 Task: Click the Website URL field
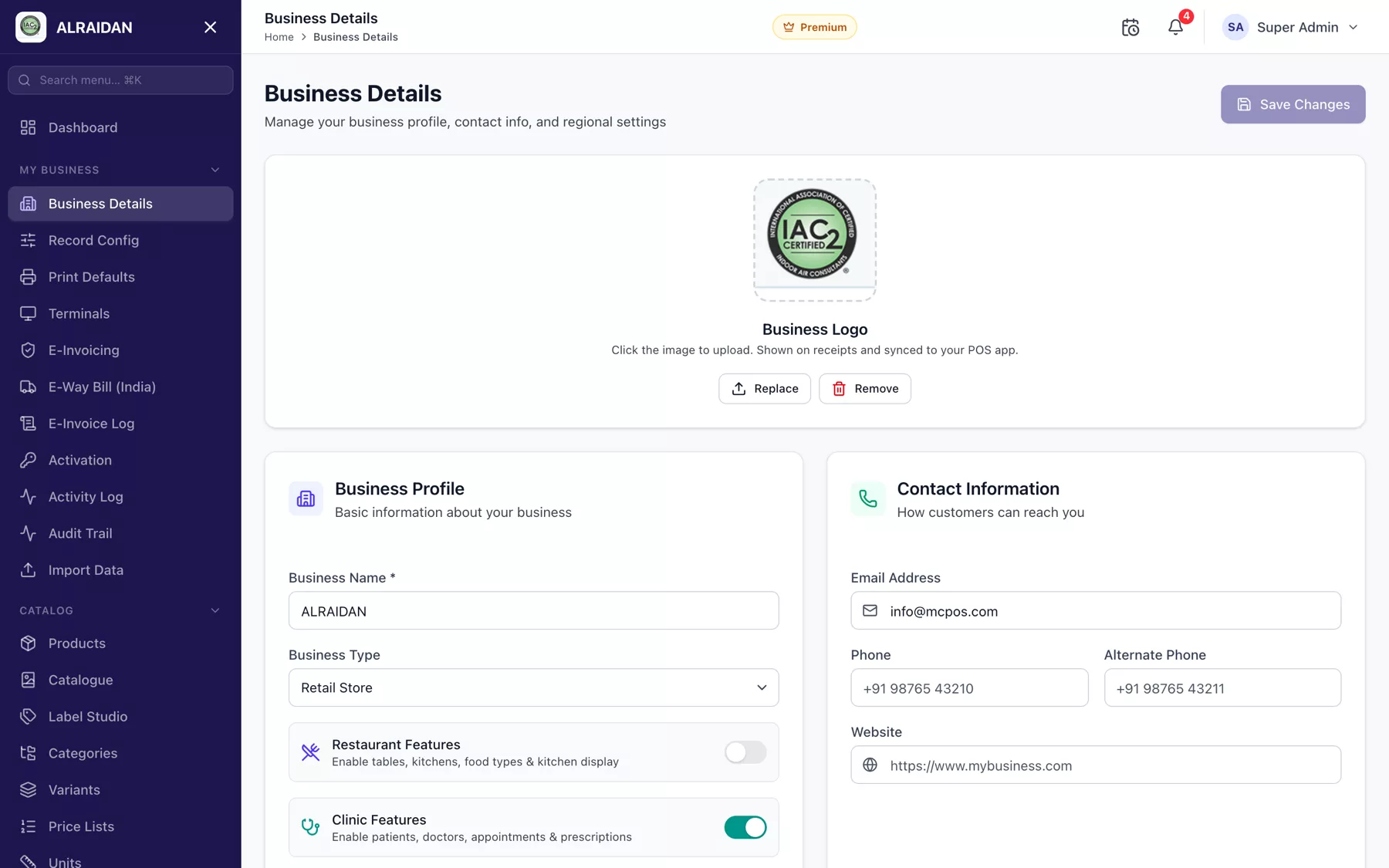(1096, 765)
